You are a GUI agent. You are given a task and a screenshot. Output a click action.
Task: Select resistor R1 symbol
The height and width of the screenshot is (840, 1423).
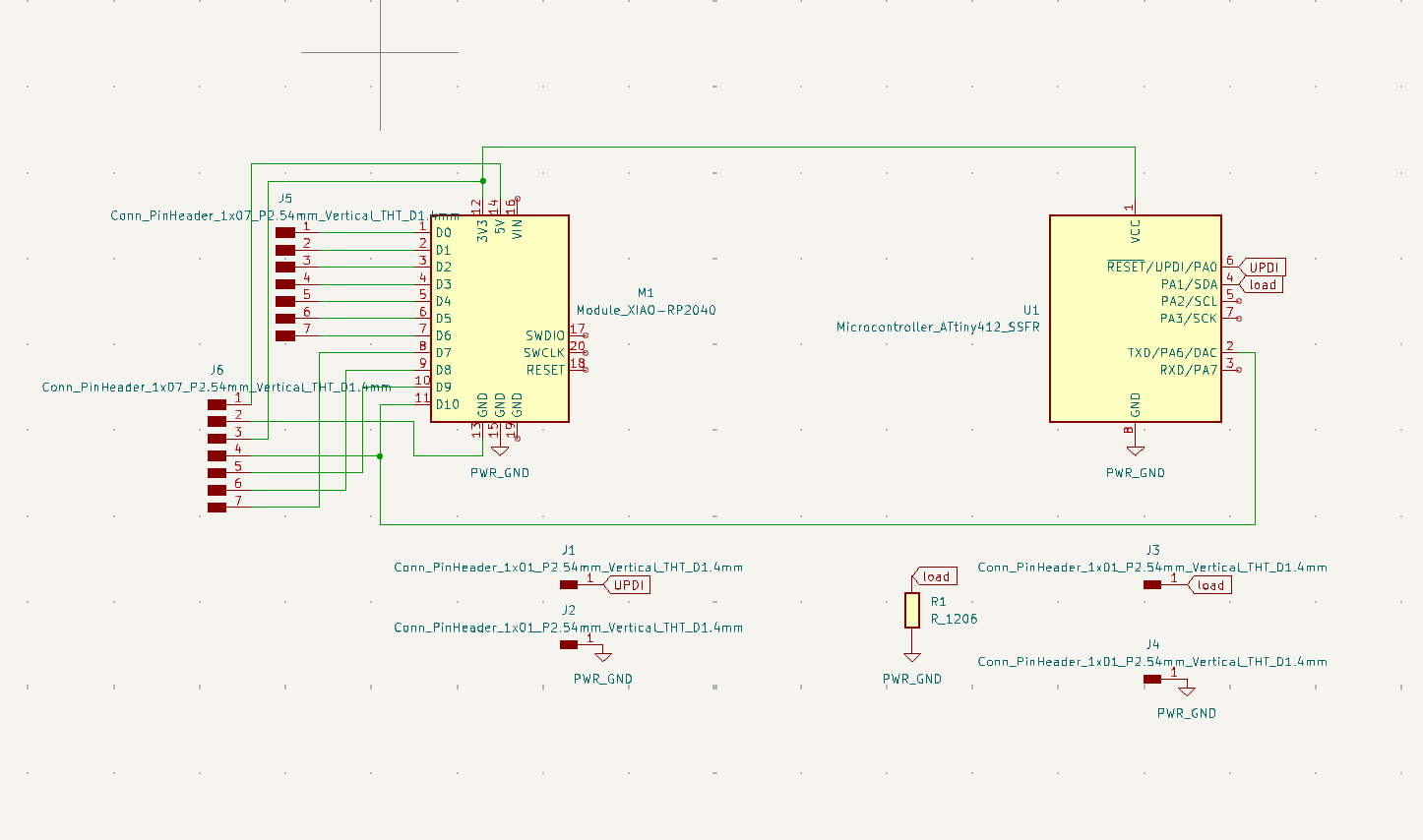[912, 611]
